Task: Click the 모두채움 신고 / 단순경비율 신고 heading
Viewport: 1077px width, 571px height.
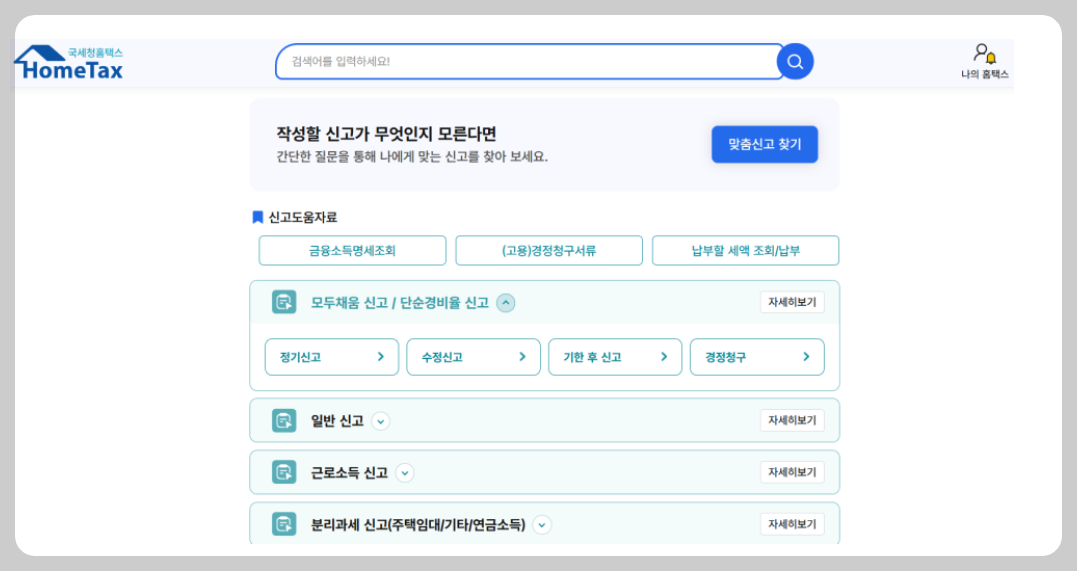Action: tap(400, 302)
